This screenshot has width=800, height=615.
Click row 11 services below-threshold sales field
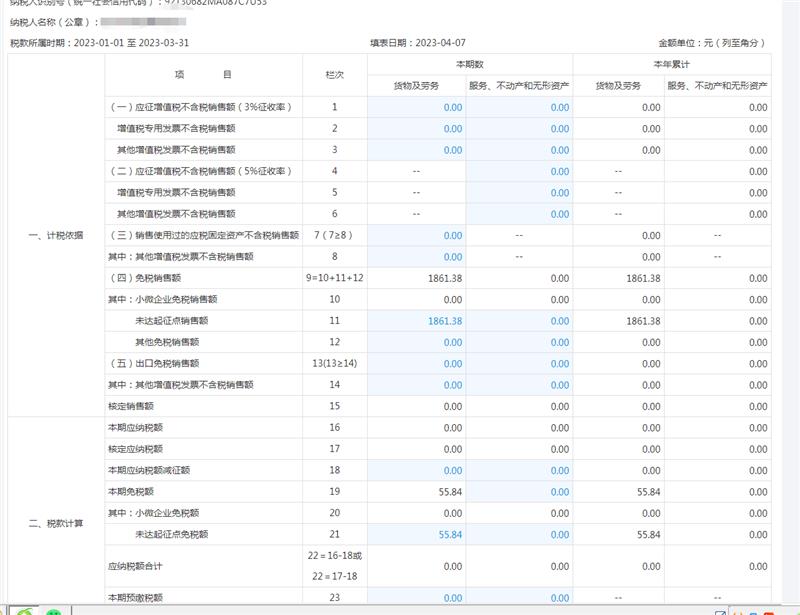519,321
